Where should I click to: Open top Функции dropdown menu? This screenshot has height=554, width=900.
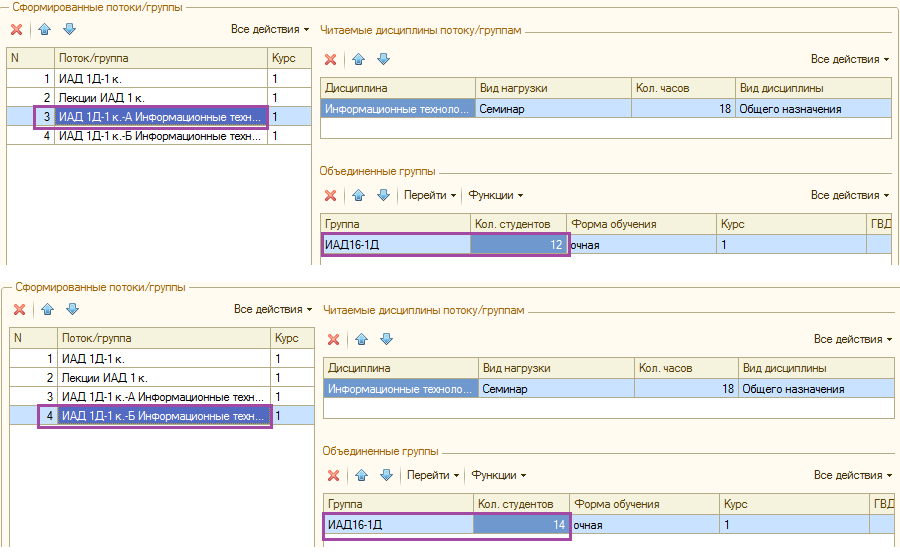[496, 195]
